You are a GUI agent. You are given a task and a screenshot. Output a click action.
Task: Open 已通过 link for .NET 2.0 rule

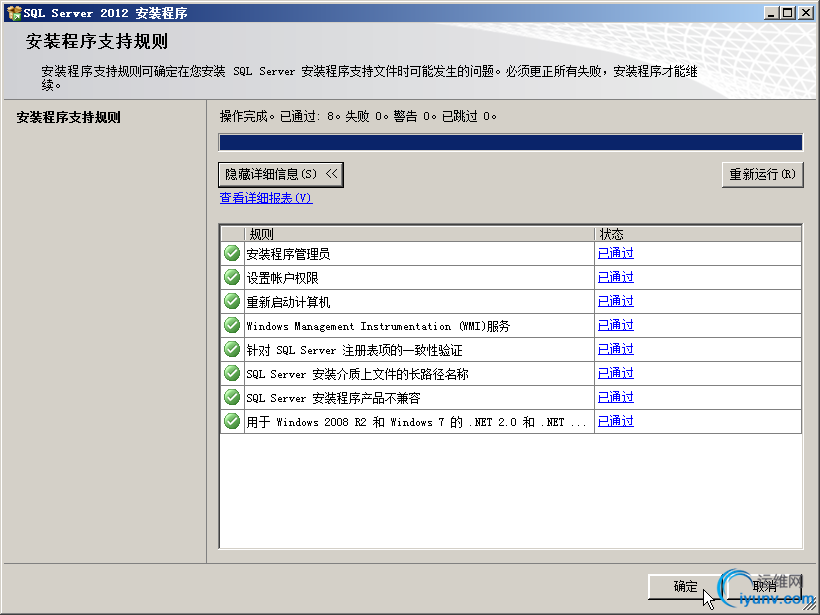616,422
